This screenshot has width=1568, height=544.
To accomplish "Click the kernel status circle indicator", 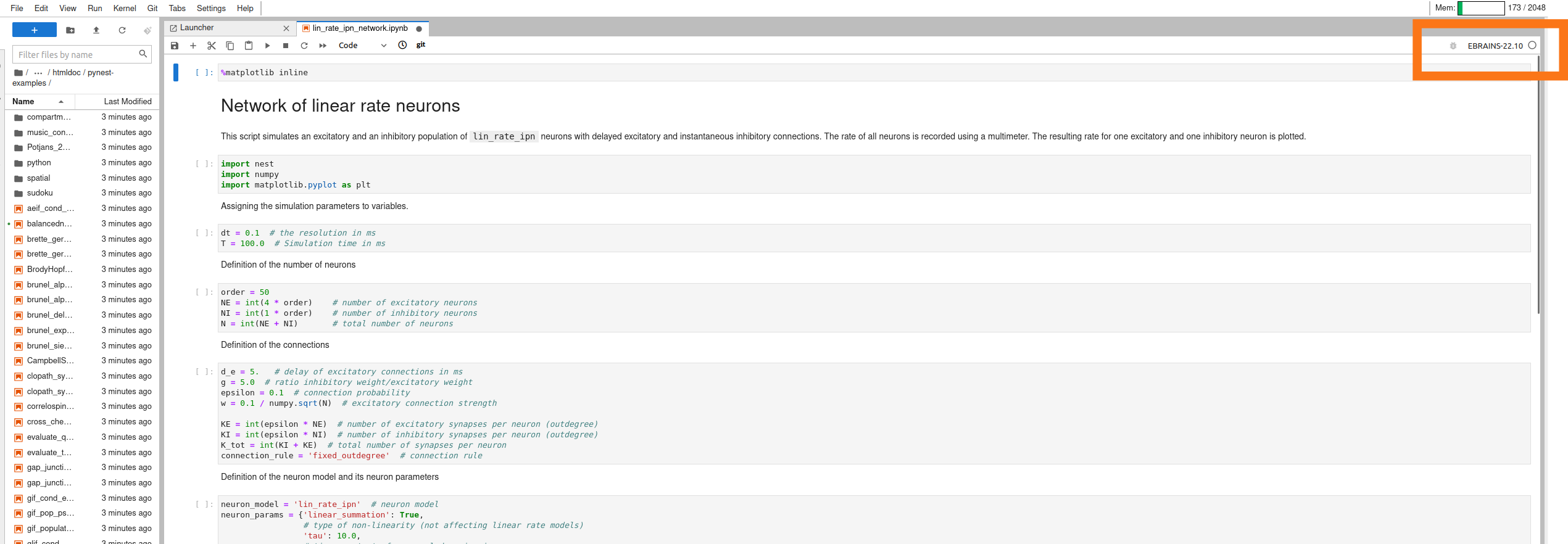I will 1532,46.
